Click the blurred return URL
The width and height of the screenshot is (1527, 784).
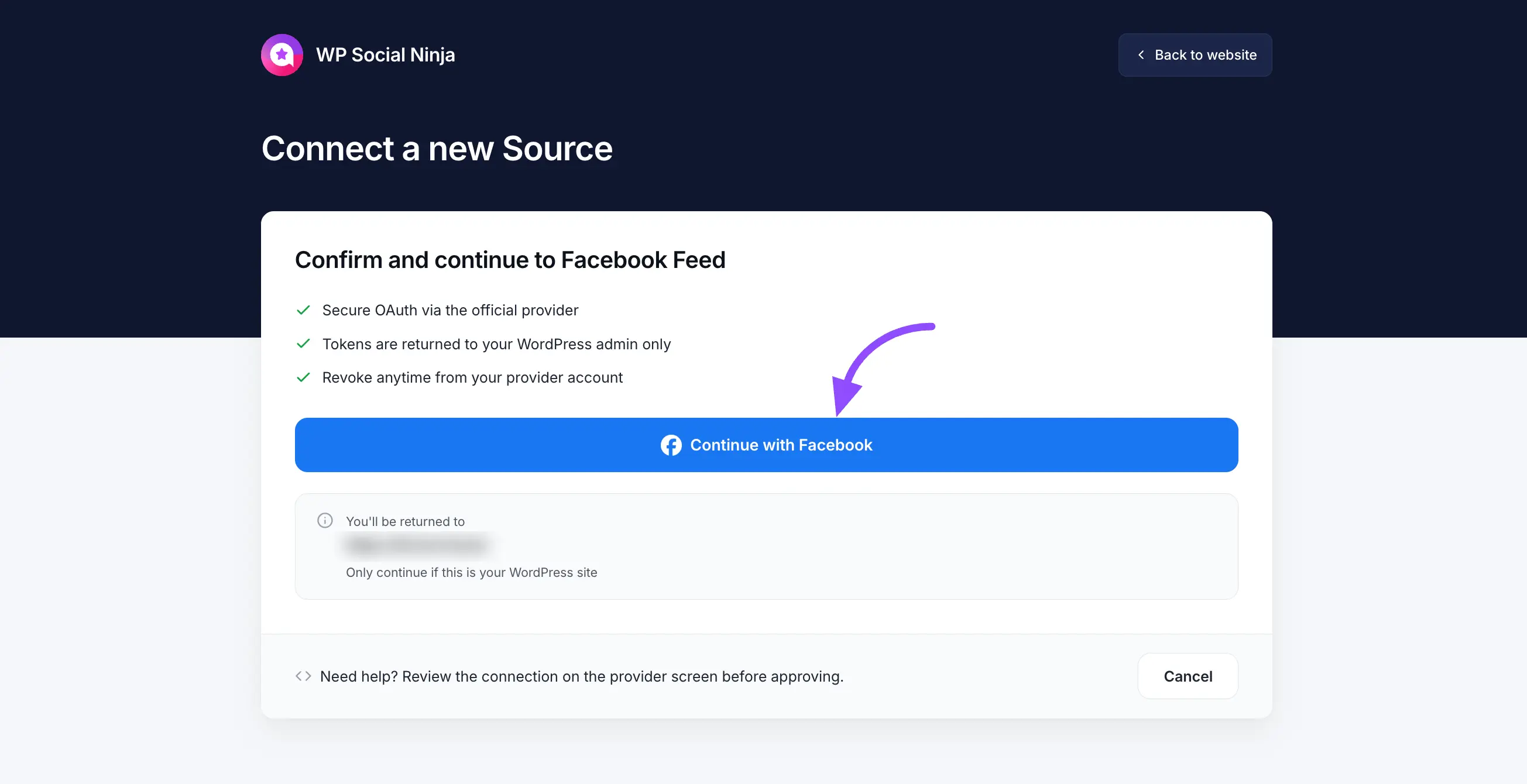pyautogui.click(x=417, y=545)
